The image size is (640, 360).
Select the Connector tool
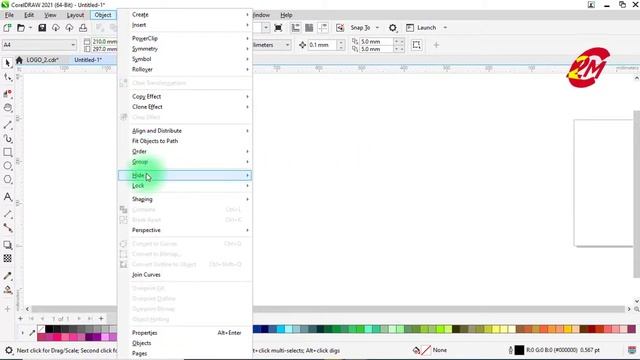pos(7,228)
